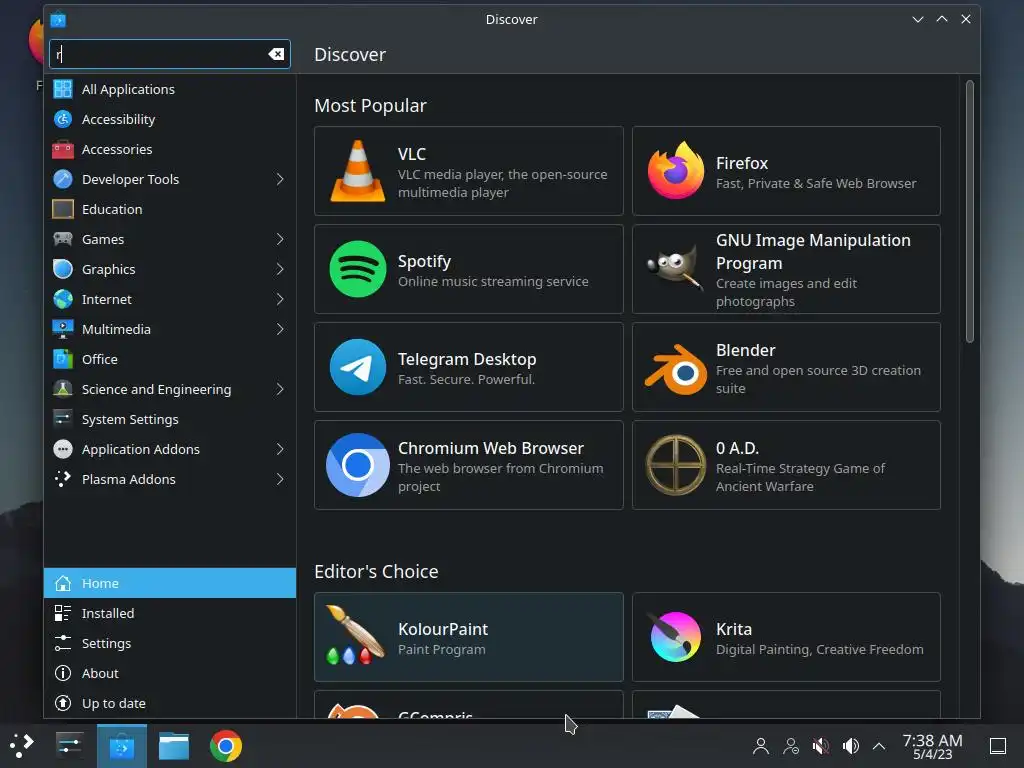Click the Discover icon in title bar

pos(58,20)
